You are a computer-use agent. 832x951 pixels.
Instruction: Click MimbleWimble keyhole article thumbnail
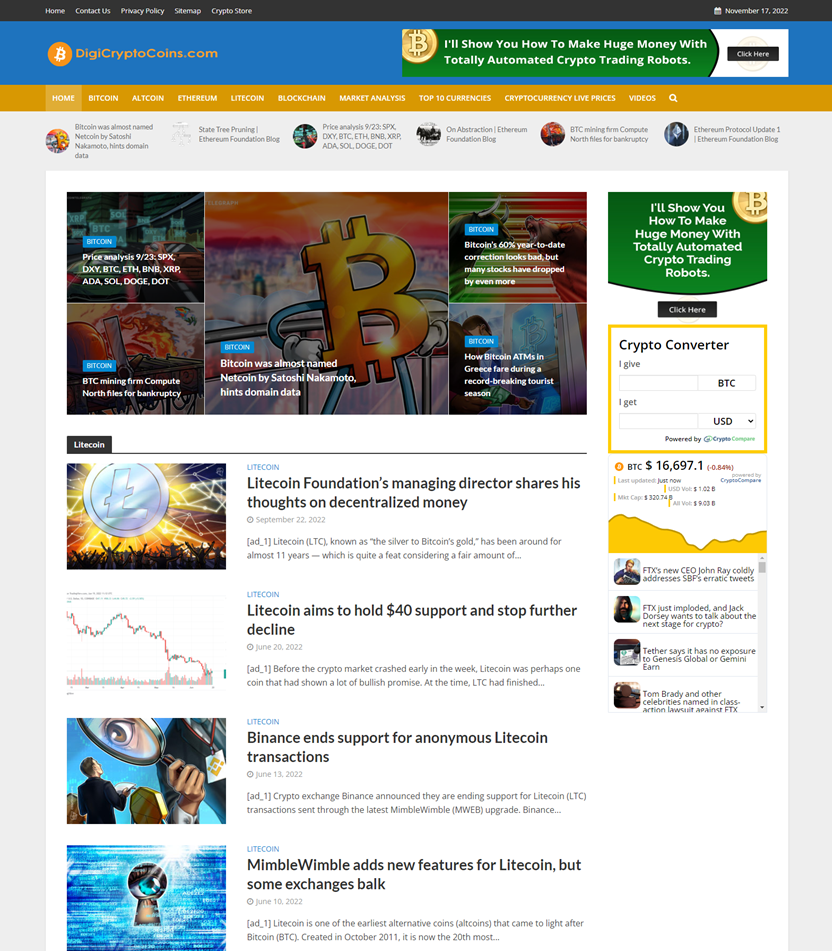coord(146,898)
